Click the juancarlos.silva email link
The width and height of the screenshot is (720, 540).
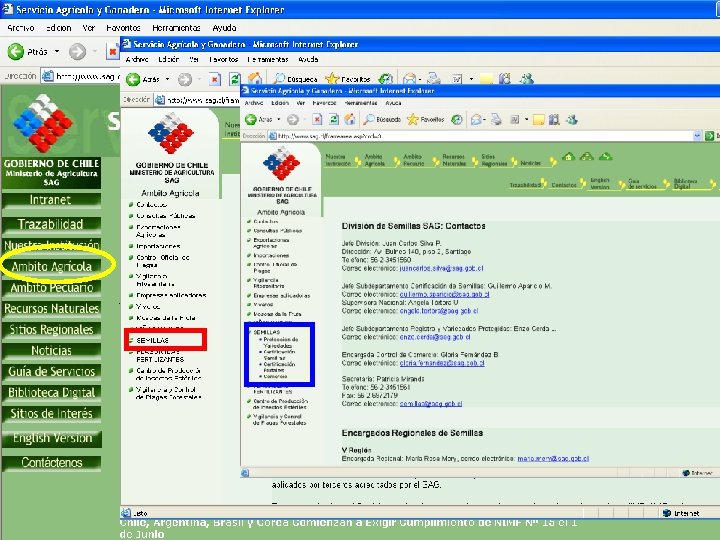click(x=441, y=268)
